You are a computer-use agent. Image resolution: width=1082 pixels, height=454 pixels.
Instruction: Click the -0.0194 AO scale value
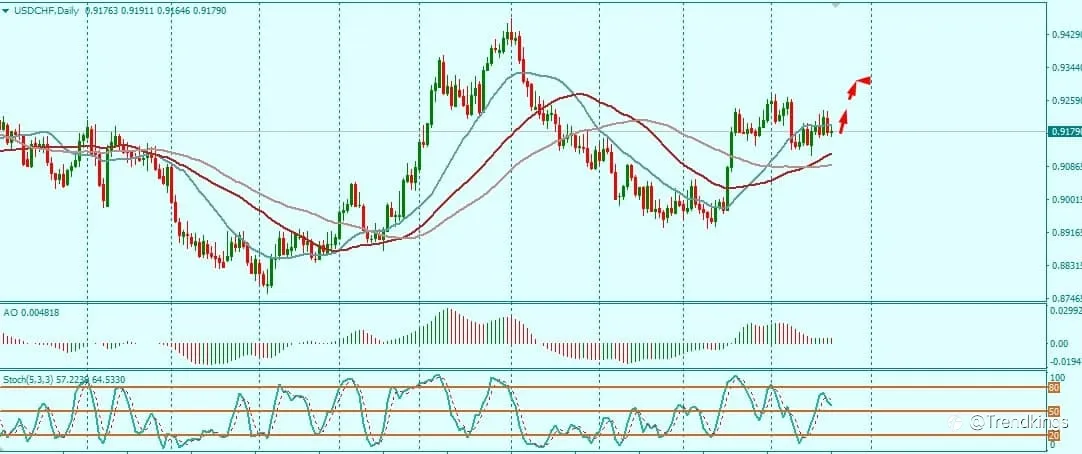(x=1066, y=362)
